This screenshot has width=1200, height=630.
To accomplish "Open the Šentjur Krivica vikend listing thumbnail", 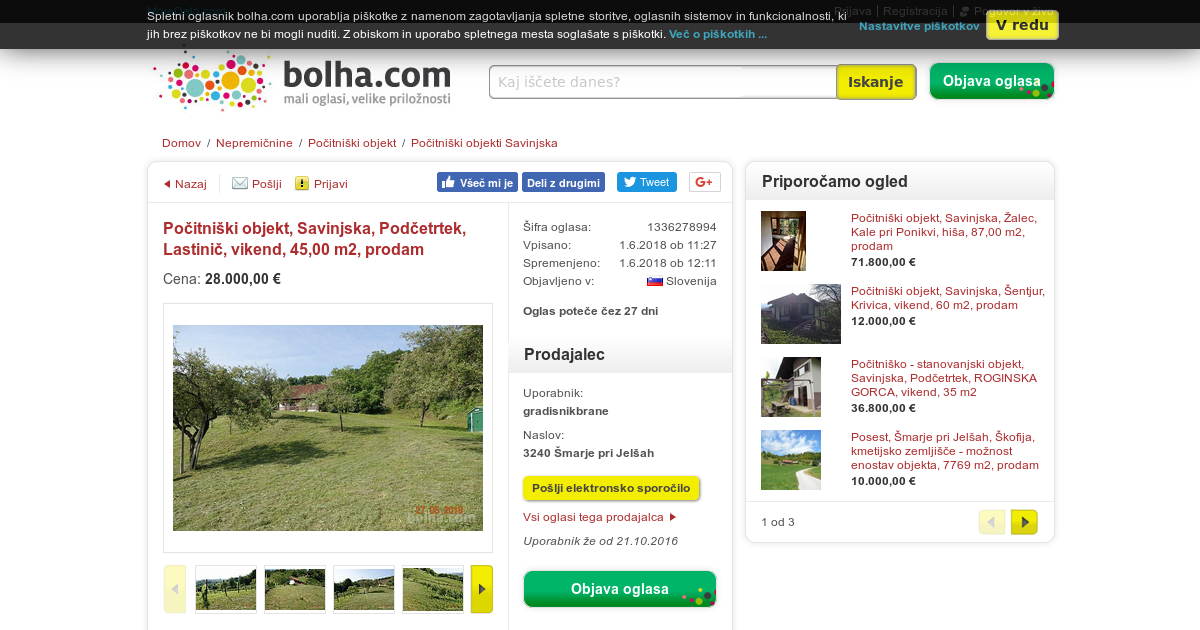I will [x=801, y=314].
